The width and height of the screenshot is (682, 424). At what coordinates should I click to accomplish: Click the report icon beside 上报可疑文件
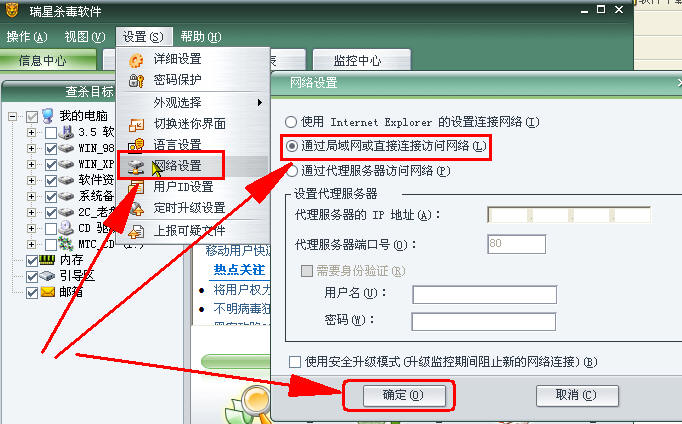coord(136,231)
